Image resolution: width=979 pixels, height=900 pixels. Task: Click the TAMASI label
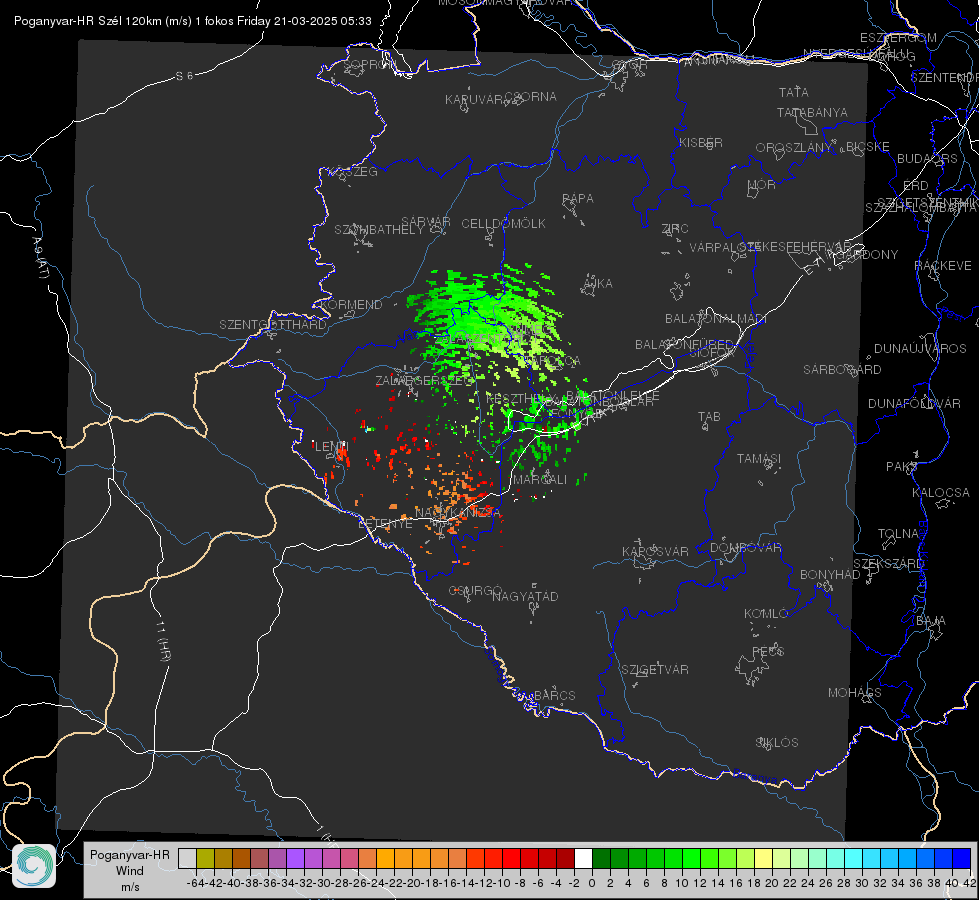[759, 458]
